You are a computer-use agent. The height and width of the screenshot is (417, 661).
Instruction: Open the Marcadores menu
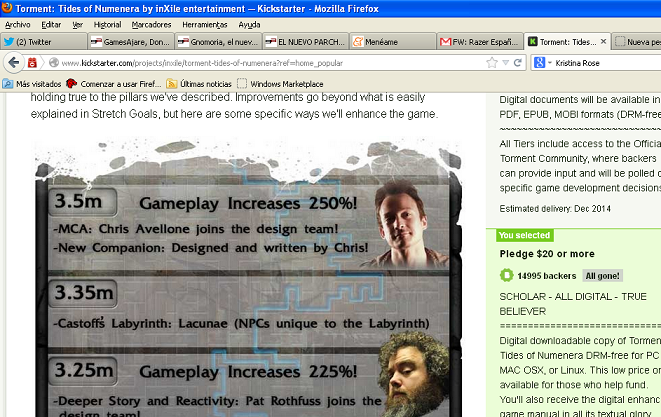point(151,25)
